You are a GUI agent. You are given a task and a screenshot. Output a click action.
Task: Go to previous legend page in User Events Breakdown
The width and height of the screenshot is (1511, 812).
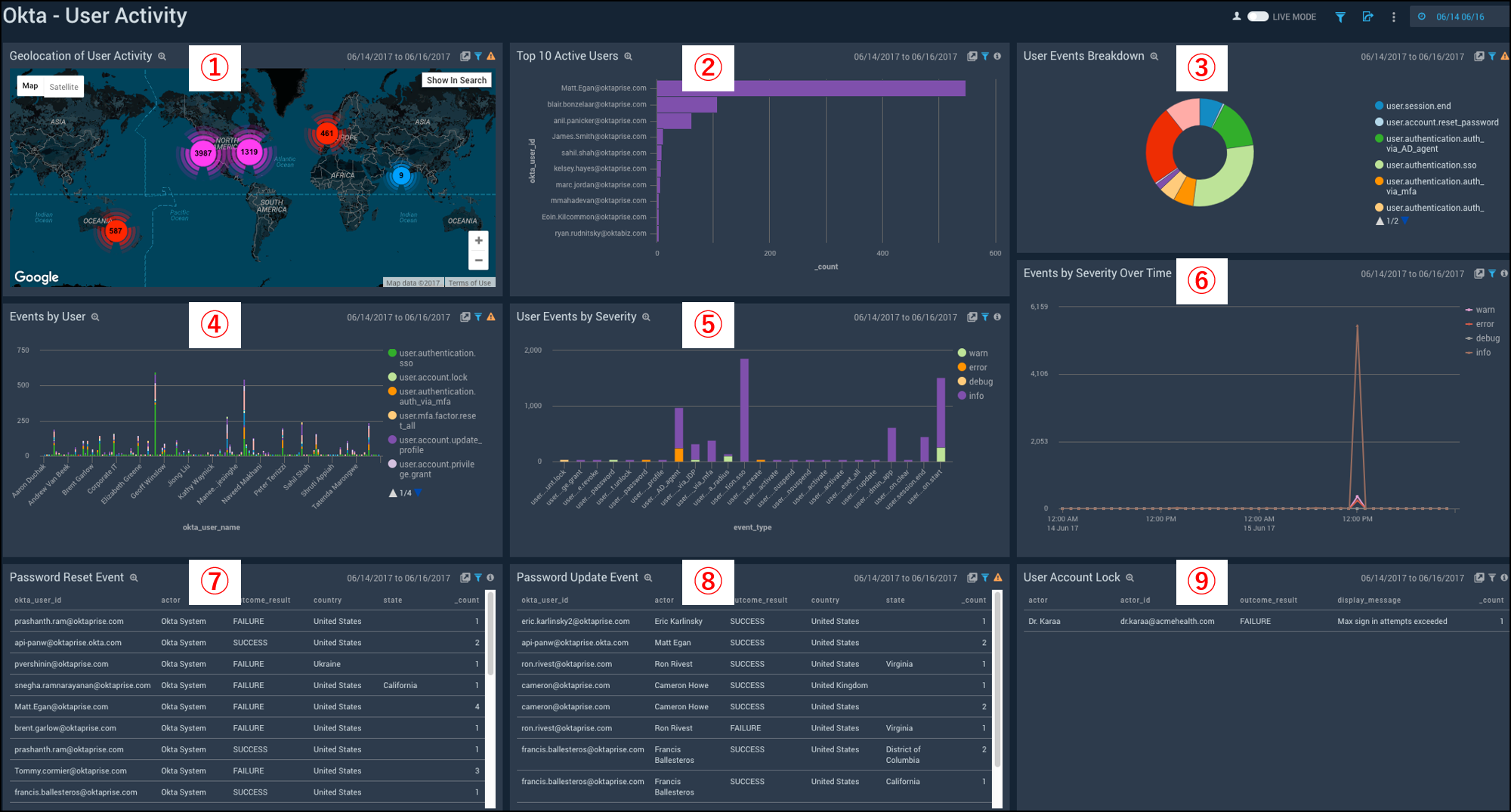pos(1380,221)
